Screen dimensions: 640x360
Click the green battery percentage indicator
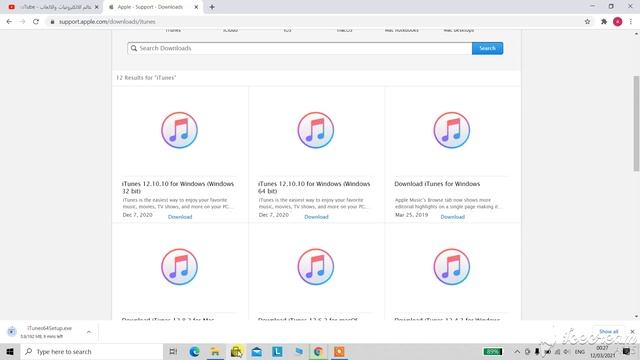tap(493, 351)
